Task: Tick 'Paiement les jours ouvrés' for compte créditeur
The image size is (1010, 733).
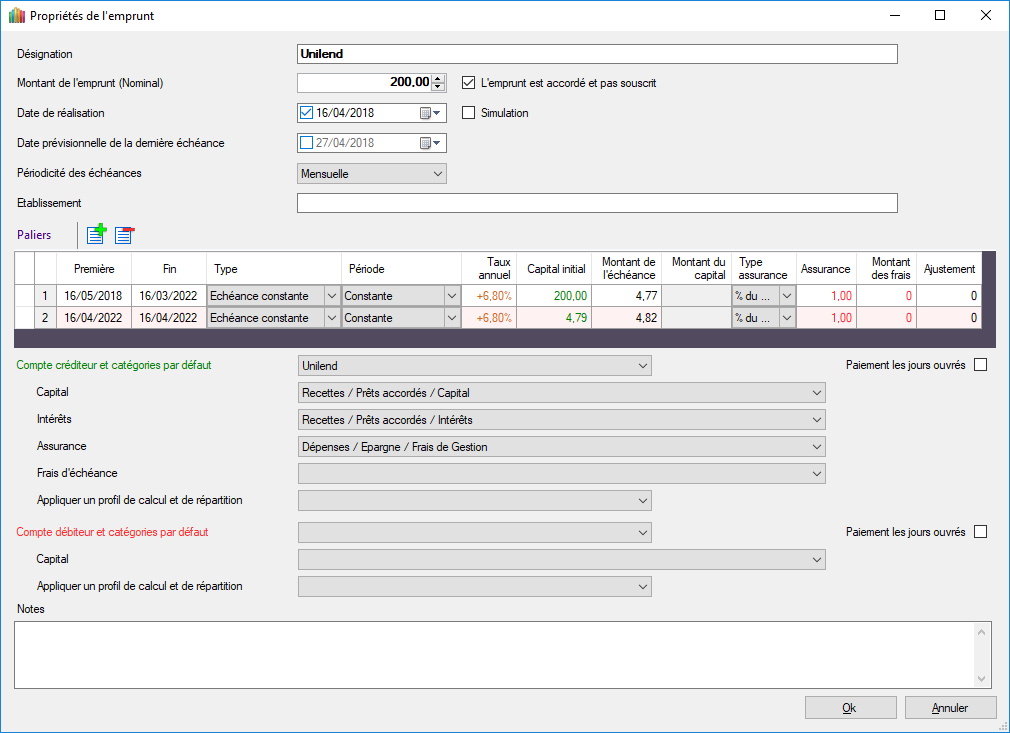Action: pyautogui.click(x=980, y=365)
